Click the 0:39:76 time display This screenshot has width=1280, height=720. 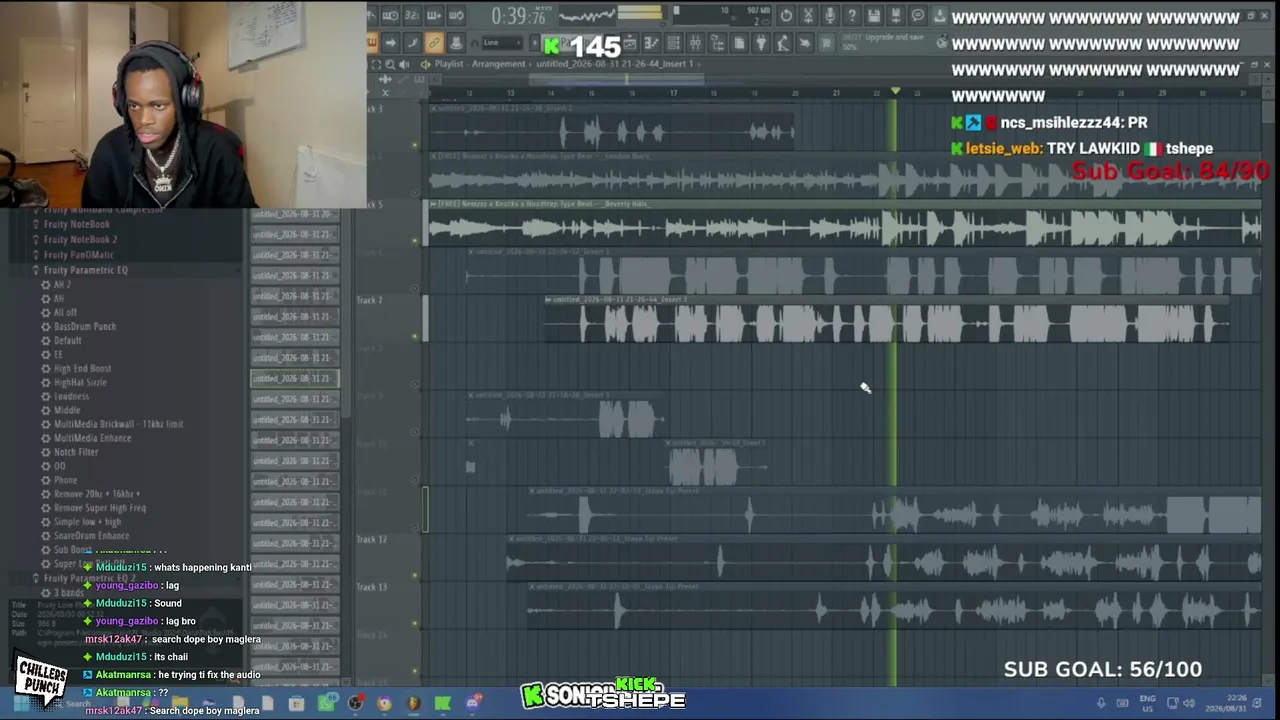click(518, 16)
